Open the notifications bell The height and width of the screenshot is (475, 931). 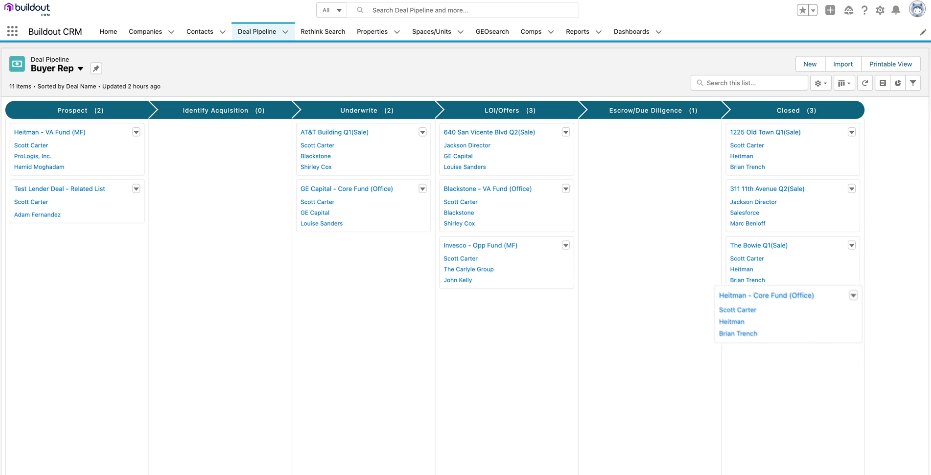pyautogui.click(x=896, y=10)
